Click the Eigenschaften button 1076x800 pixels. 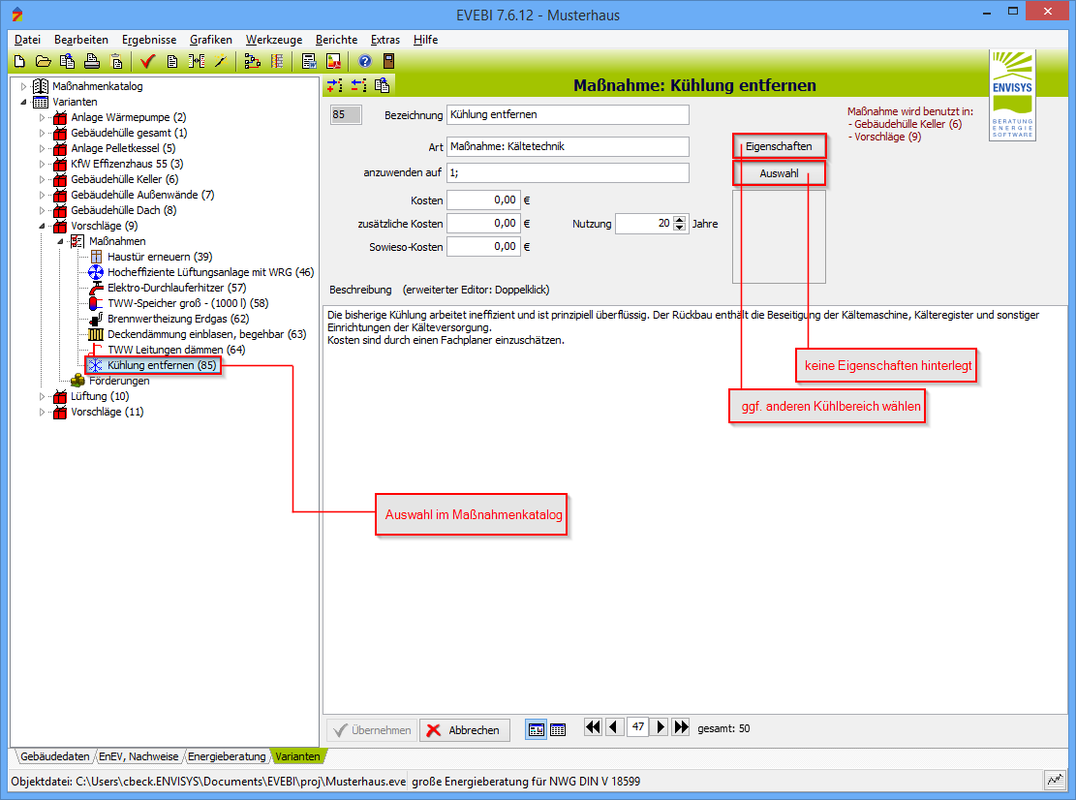(779, 146)
